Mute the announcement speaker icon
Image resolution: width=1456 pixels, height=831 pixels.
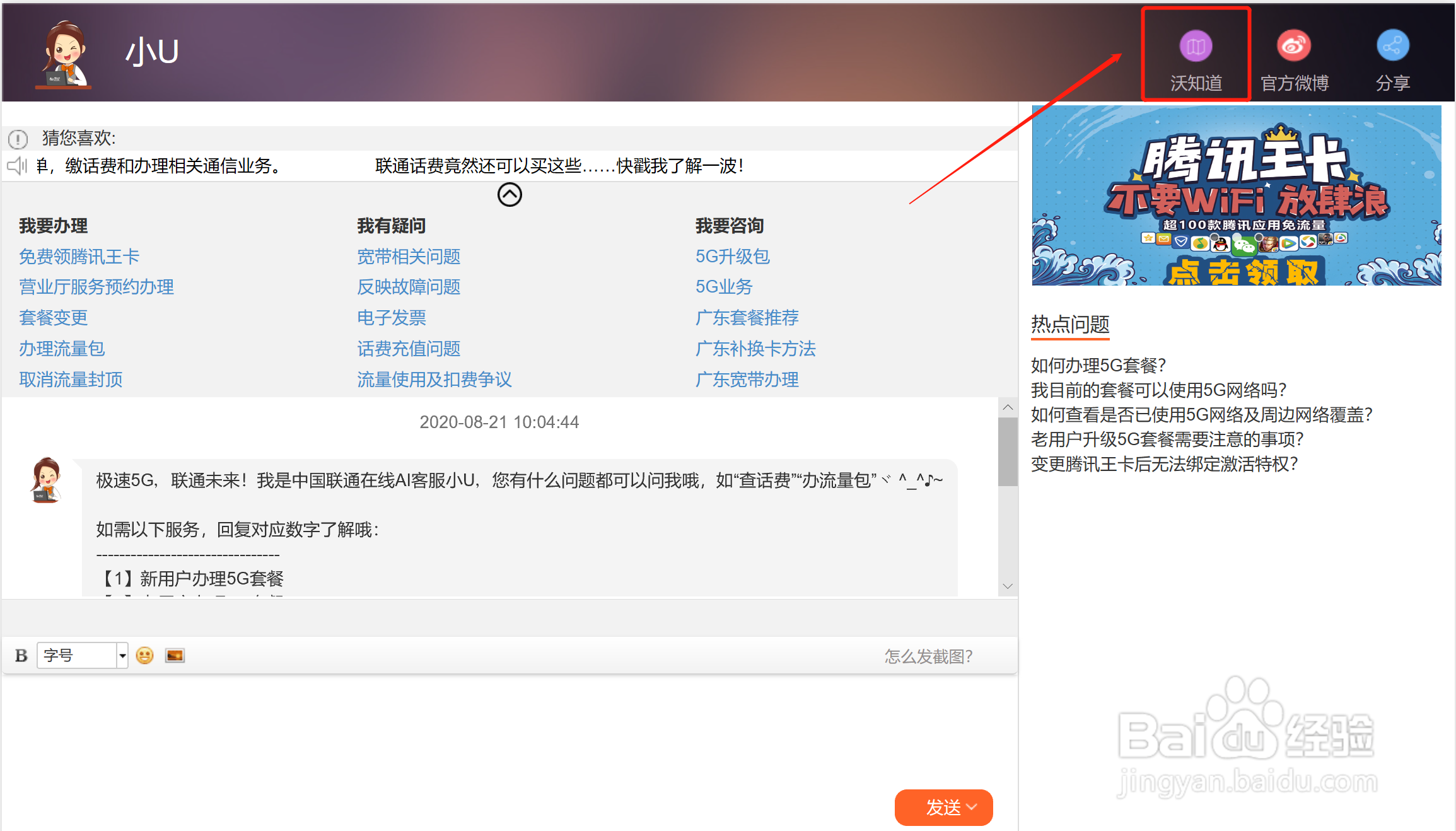[x=17, y=166]
